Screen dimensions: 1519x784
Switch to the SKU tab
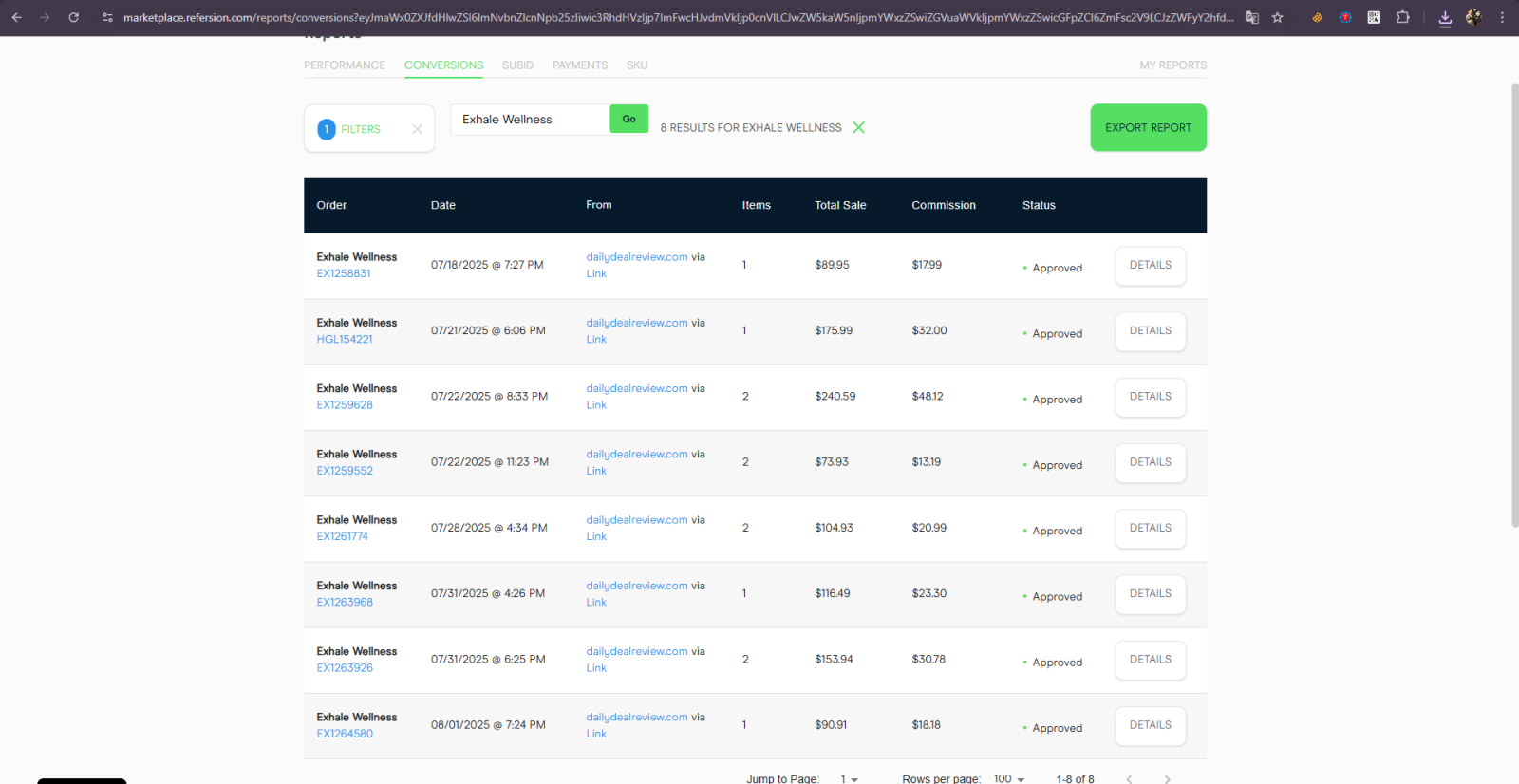(637, 65)
